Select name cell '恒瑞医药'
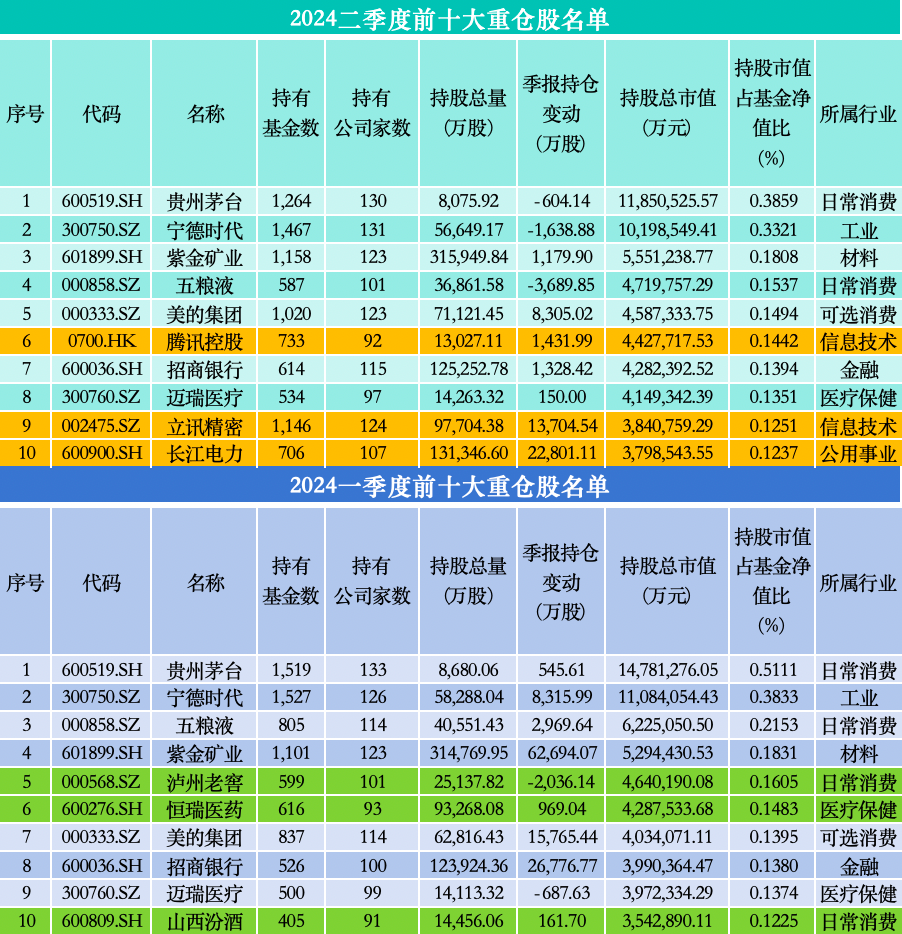902x934 pixels. [204, 810]
